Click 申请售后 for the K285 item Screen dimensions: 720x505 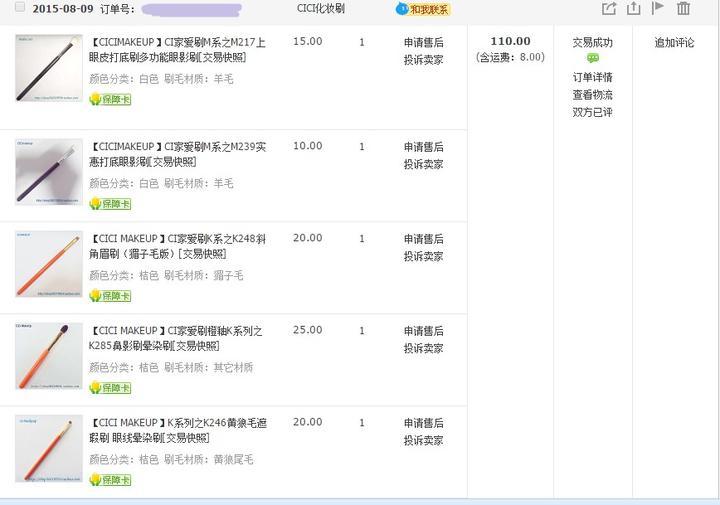tap(423, 331)
